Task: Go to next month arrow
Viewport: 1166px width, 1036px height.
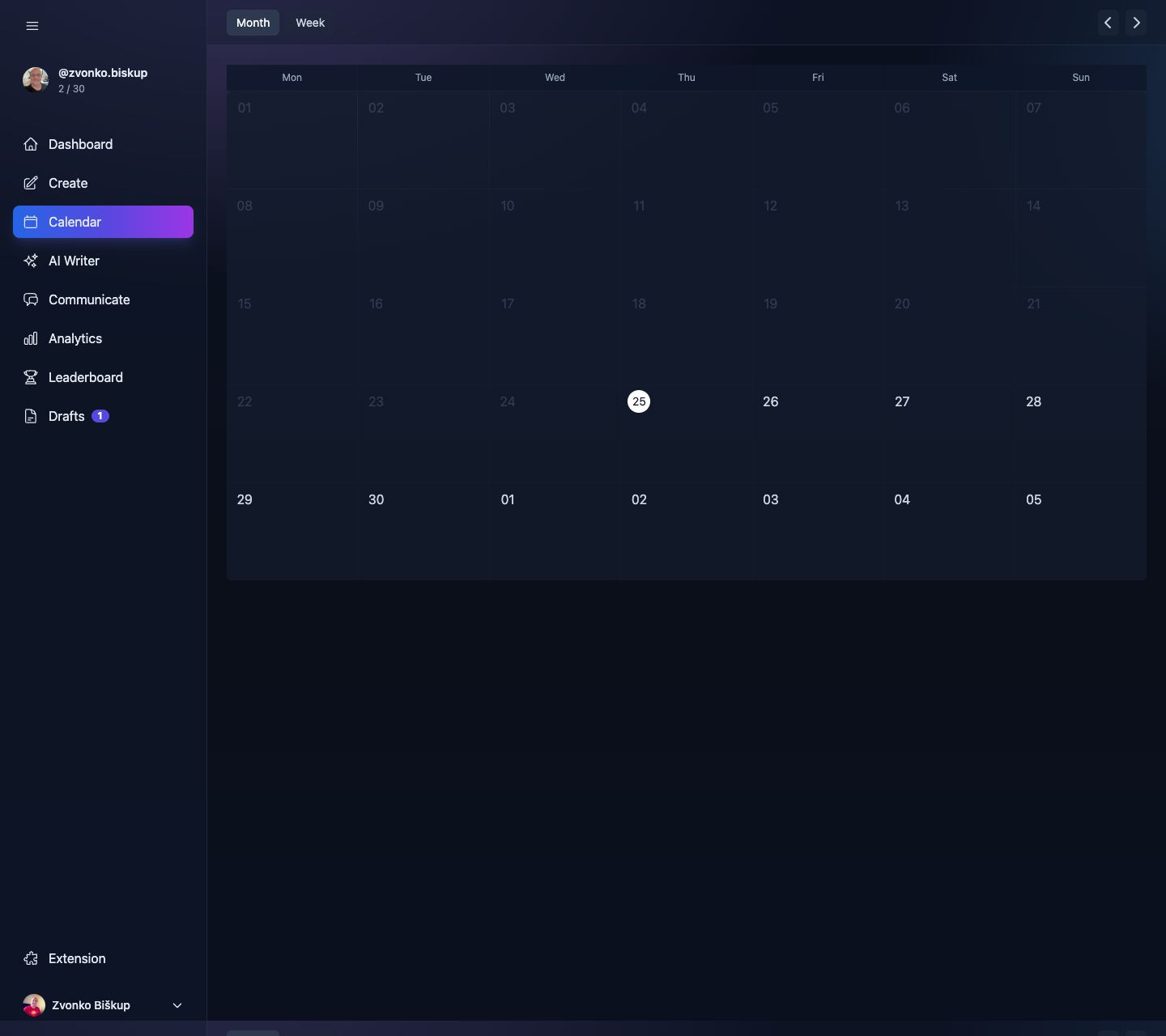Action: coord(1136,23)
